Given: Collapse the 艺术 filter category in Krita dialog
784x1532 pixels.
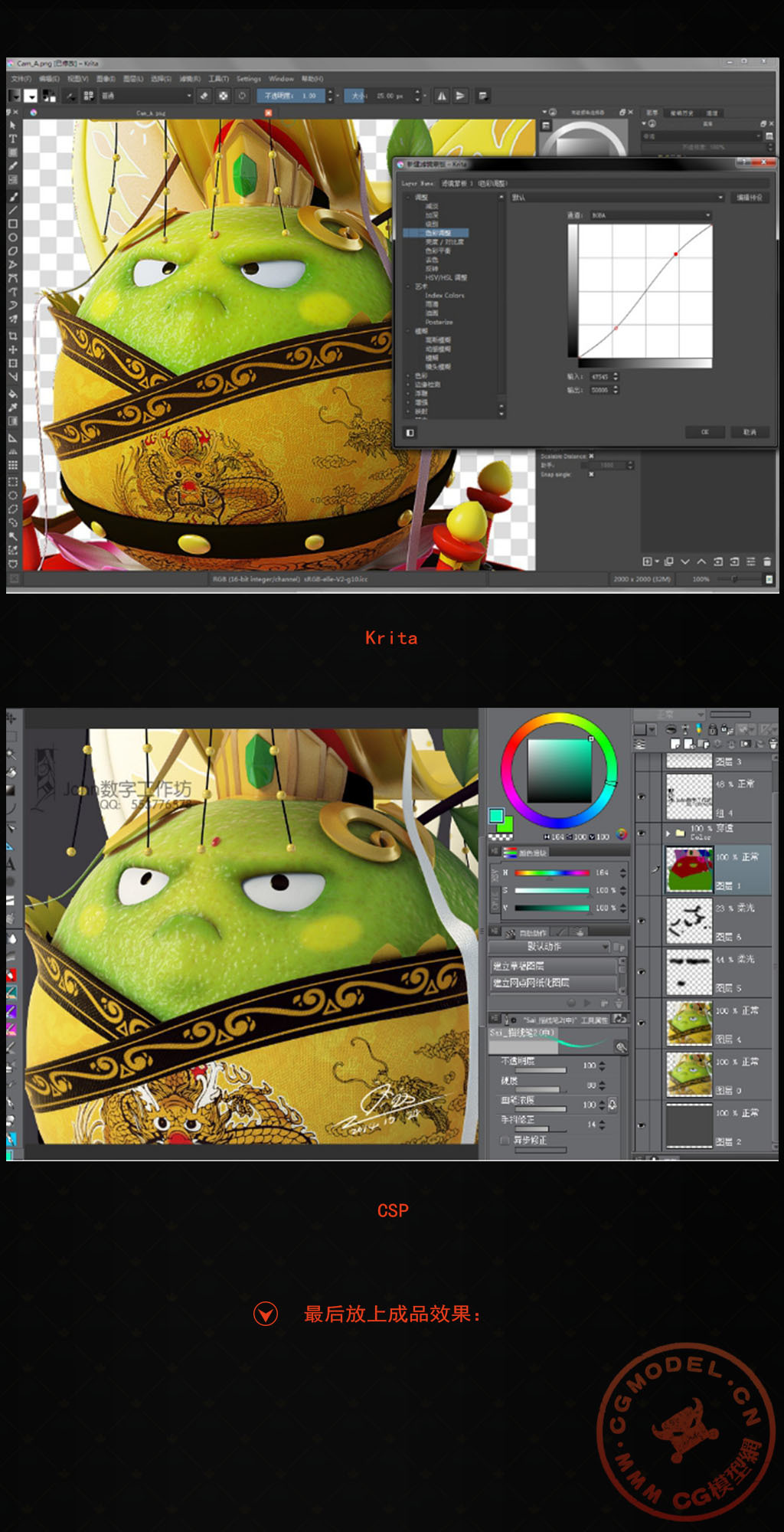Looking at the screenshot, I should point(407,286).
